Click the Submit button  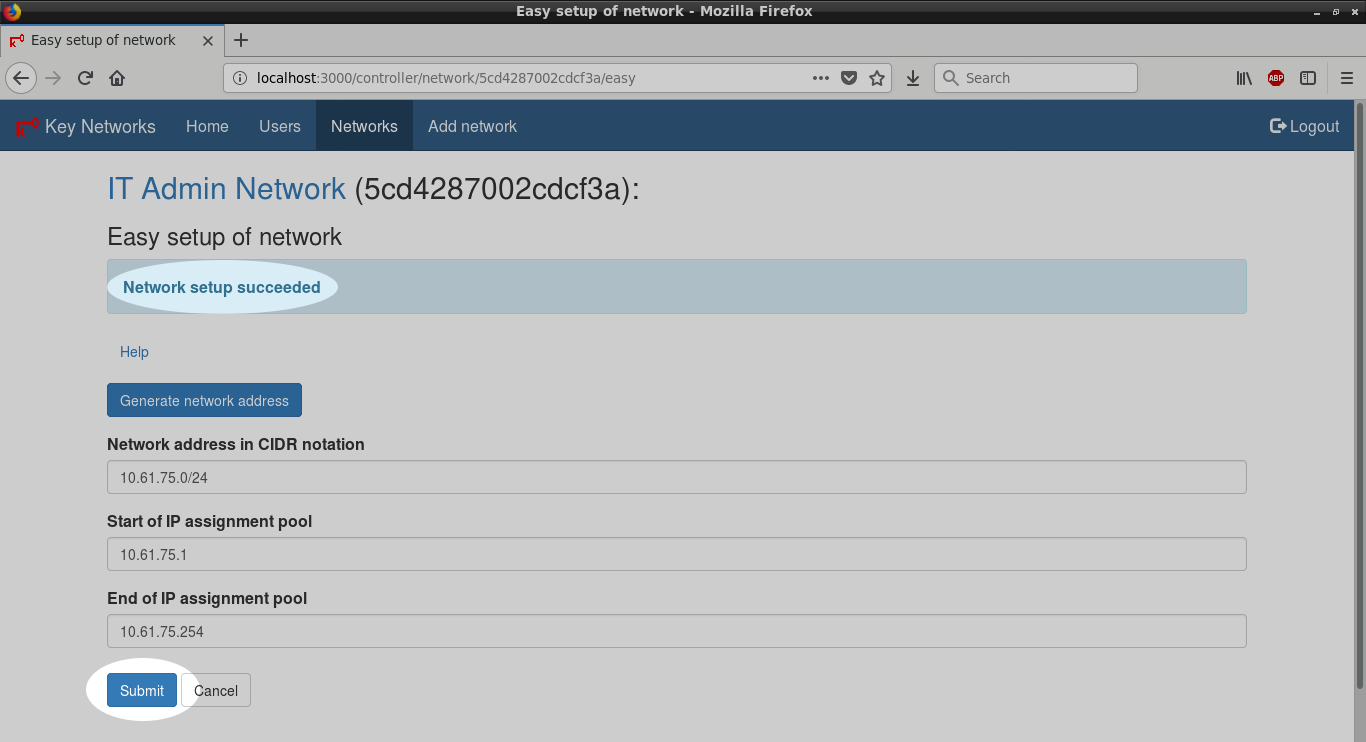142,690
